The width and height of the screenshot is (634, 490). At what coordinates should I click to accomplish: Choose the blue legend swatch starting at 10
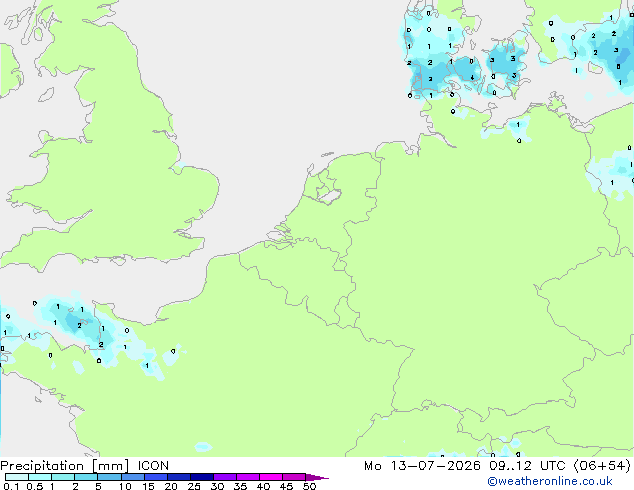pos(132,477)
